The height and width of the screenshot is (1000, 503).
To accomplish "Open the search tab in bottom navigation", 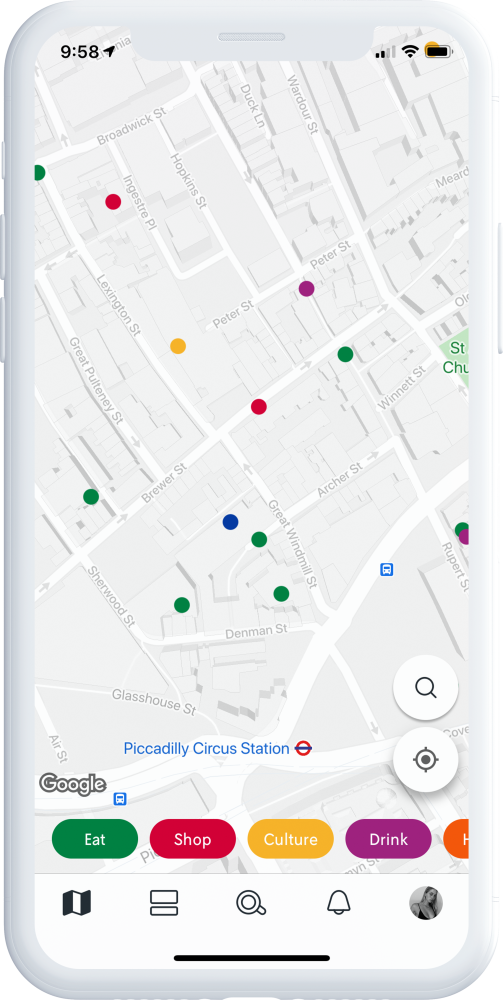I will (x=251, y=903).
